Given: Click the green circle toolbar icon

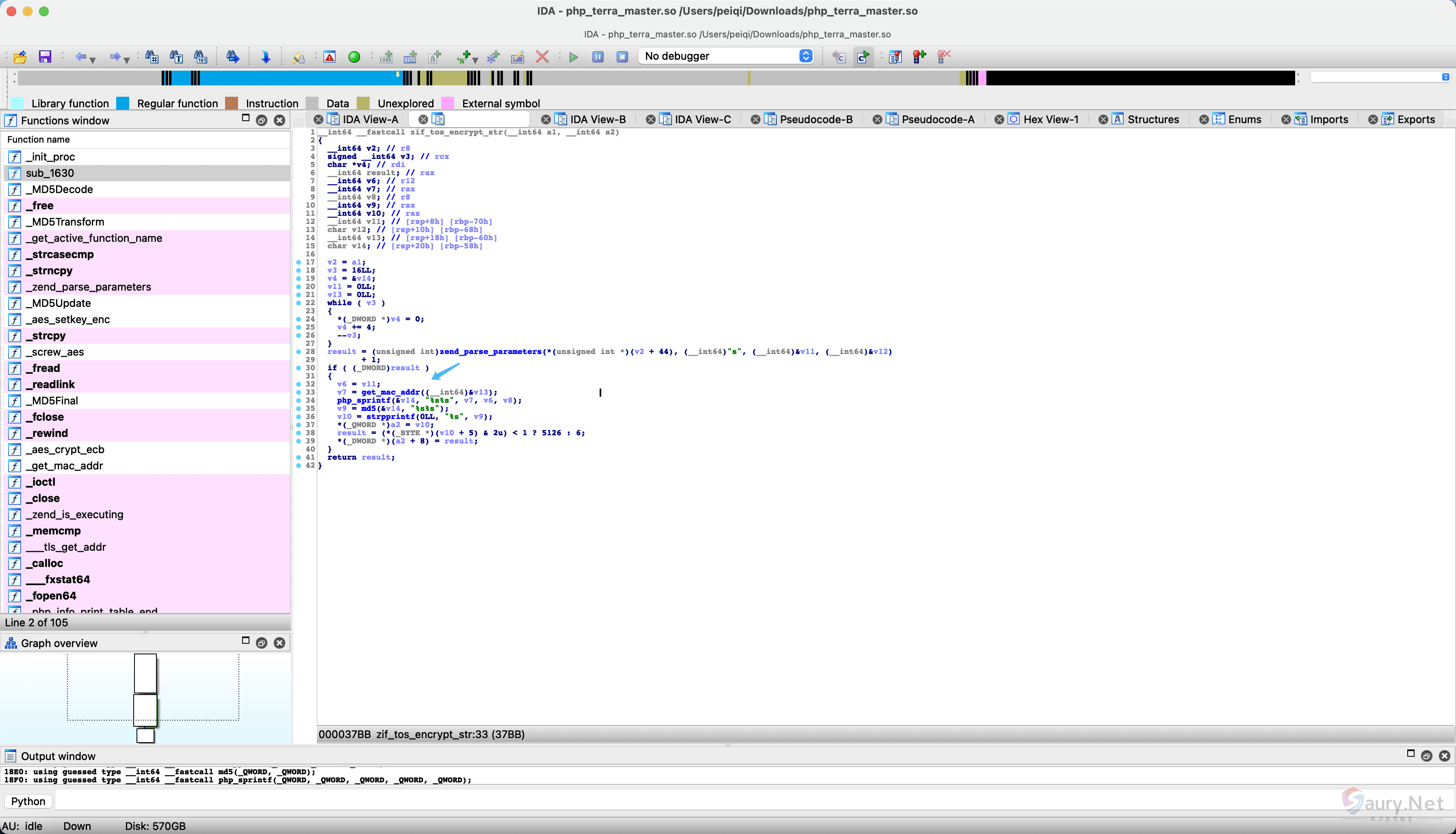Looking at the screenshot, I should [354, 57].
